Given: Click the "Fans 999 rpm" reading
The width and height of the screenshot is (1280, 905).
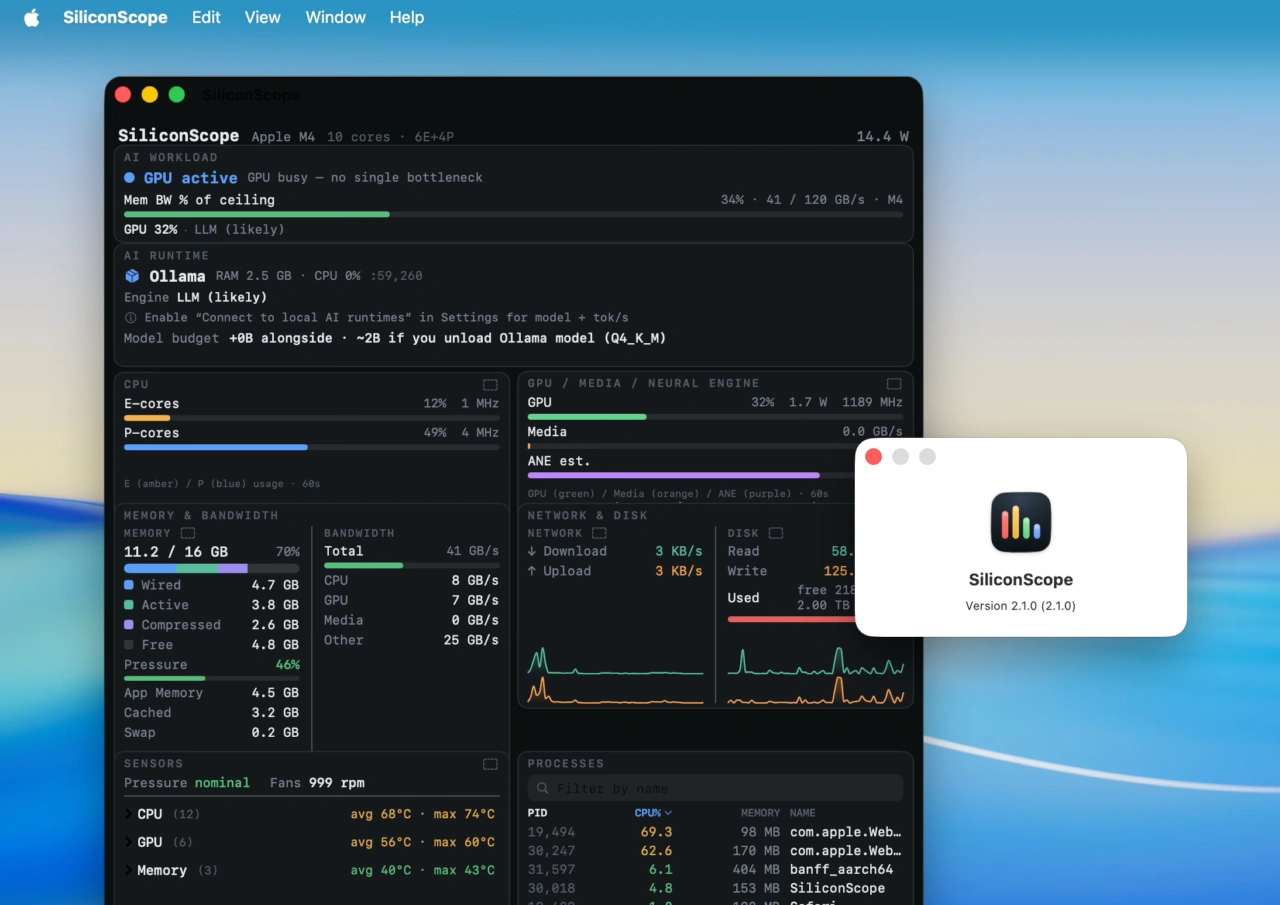Looking at the screenshot, I should 317,783.
